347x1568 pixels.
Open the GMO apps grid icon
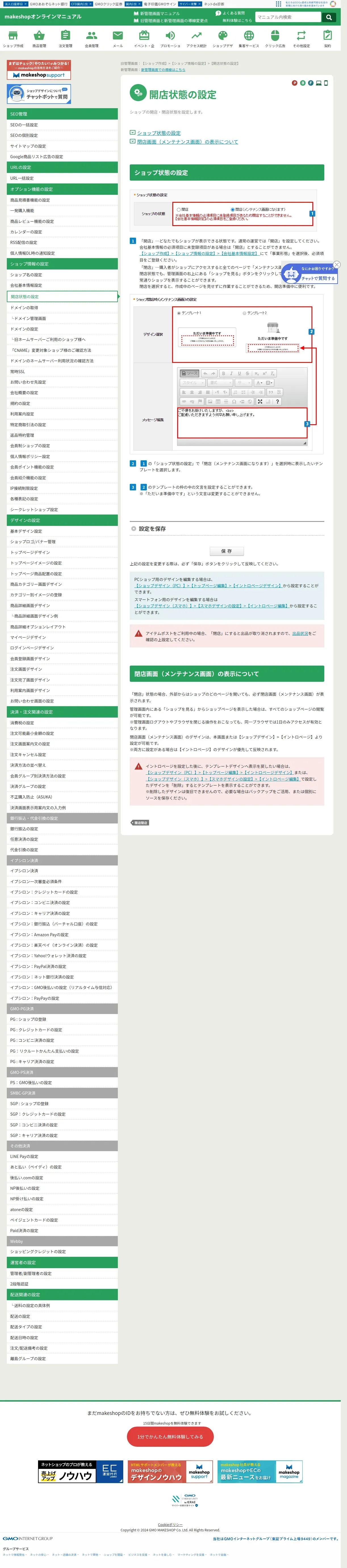click(279, 4)
